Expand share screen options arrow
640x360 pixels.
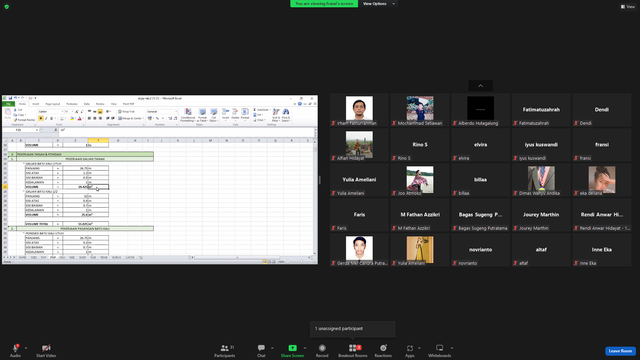[305, 348]
